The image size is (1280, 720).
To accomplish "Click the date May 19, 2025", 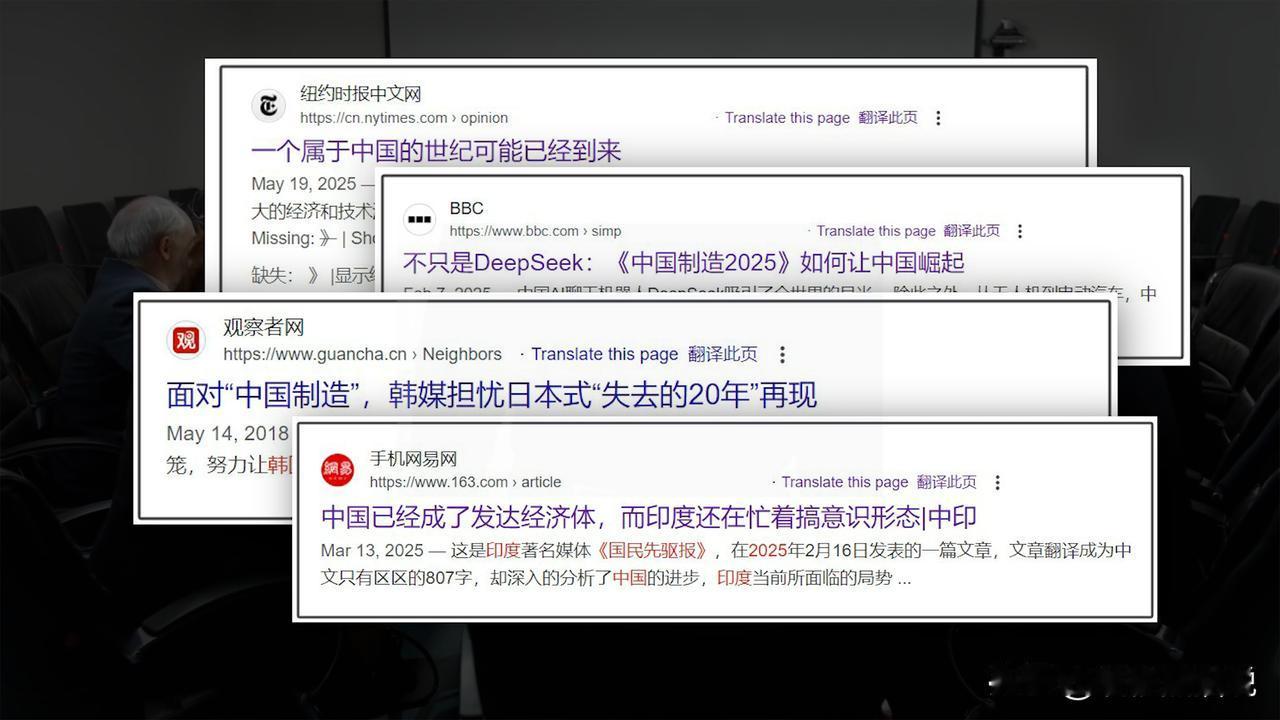I will pyautogui.click(x=304, y=184).
